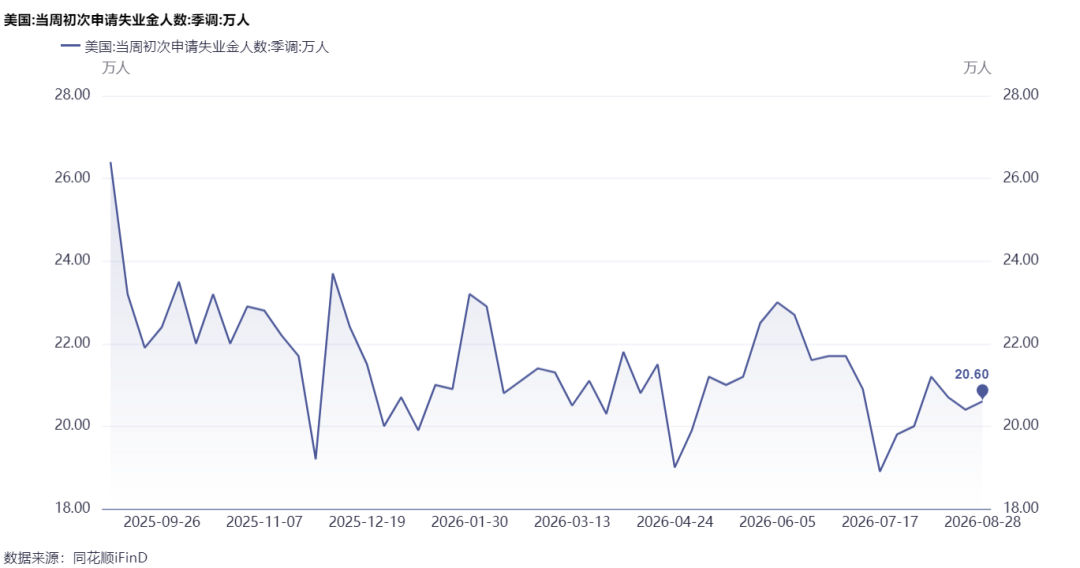Click the chart title text above the legend
The image size is (1080, 568).
coord(127,20)
